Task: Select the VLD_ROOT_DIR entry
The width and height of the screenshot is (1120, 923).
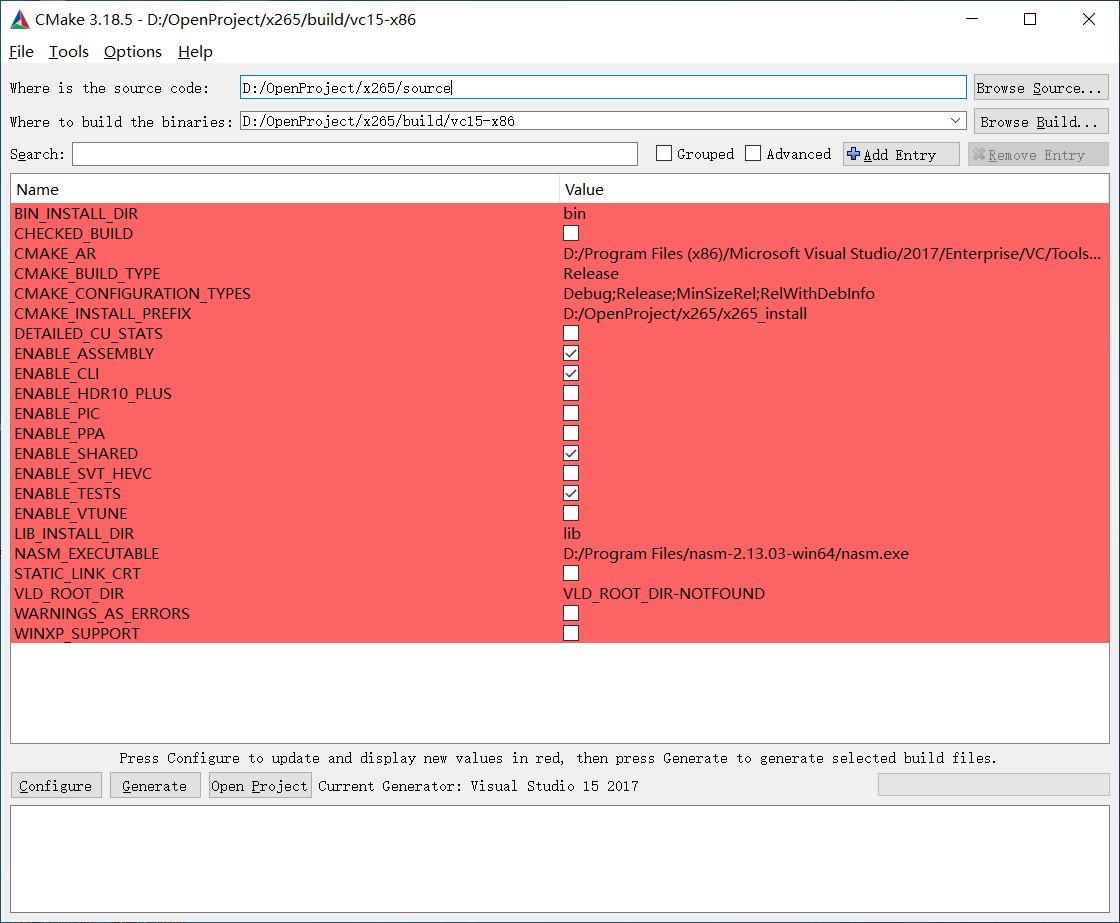Action: [69, 594]
